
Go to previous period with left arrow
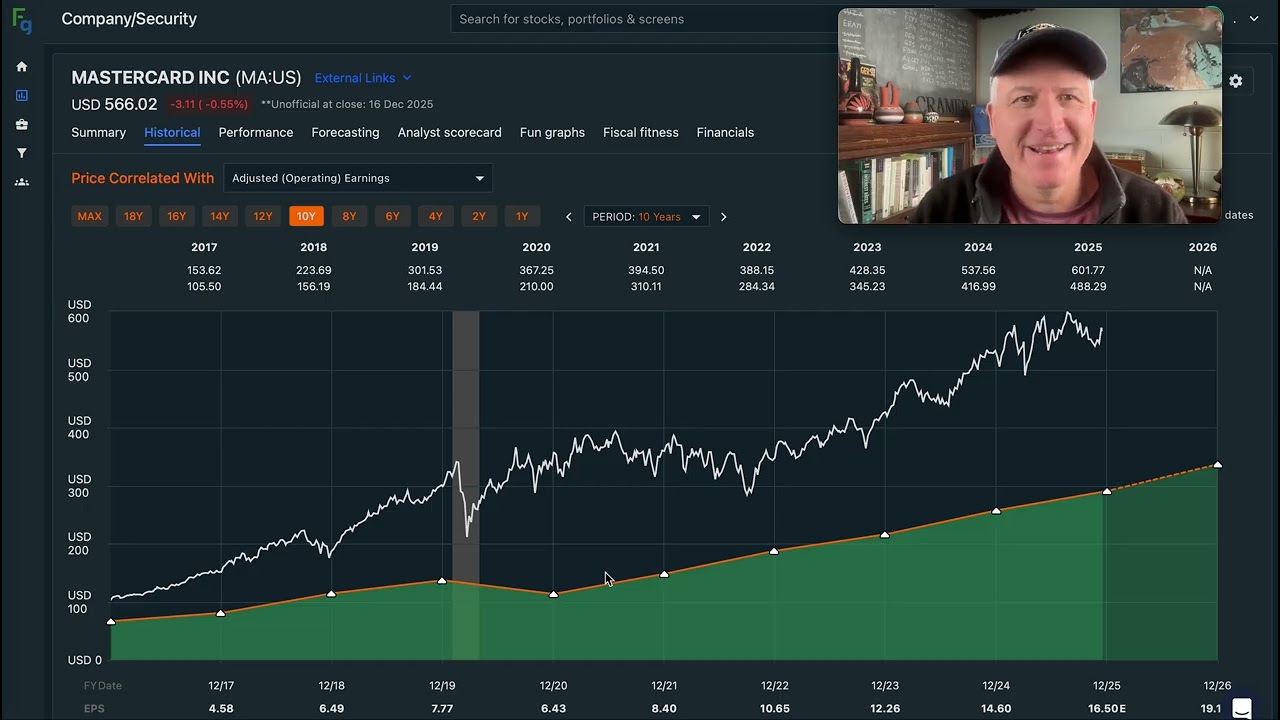click(x=569, y=217)
